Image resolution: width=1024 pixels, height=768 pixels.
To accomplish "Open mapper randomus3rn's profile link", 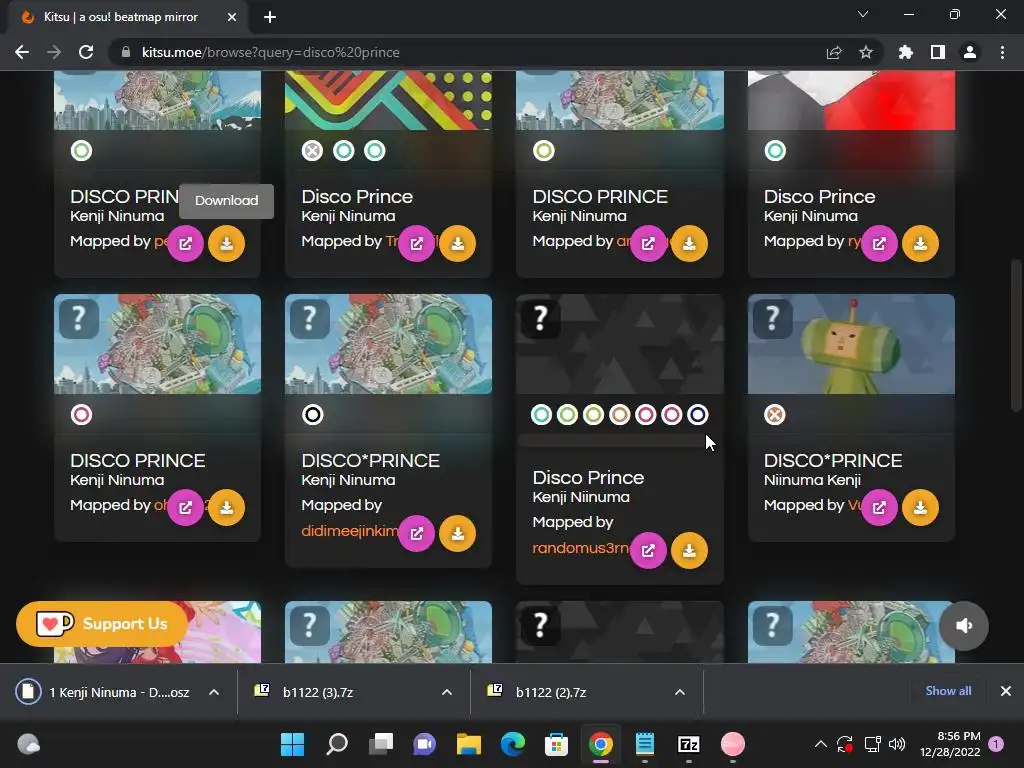I will (581, 548).
